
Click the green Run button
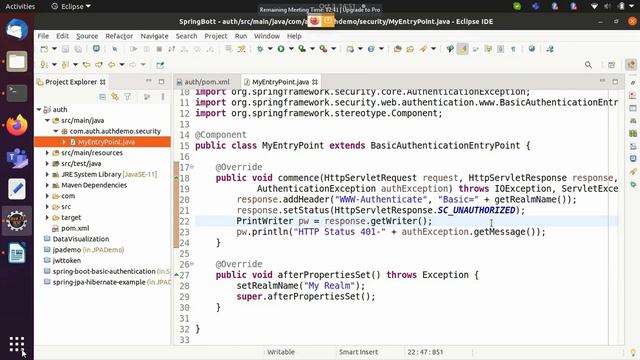(x=281, y=49)
